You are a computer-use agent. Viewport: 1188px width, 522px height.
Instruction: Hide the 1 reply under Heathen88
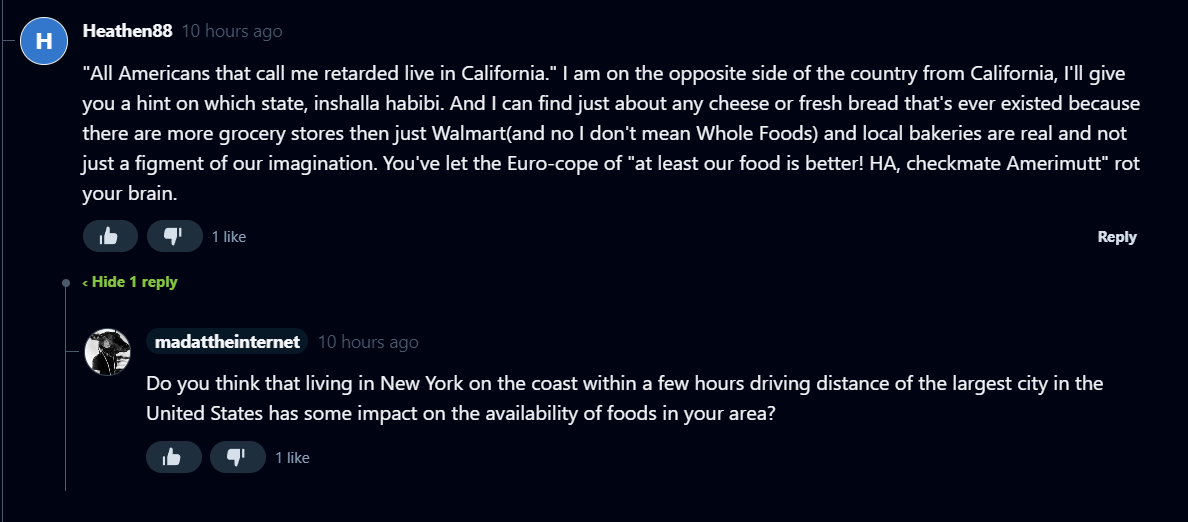pyautogui.click(x=134, y=282)
